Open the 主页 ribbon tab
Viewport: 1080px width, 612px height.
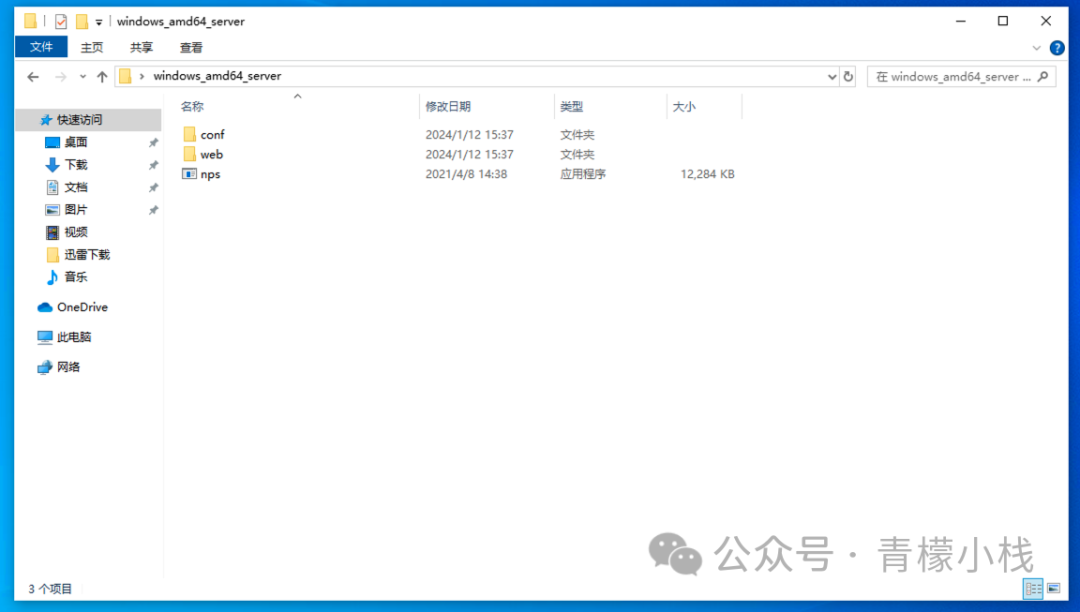[x=92, y=48]
